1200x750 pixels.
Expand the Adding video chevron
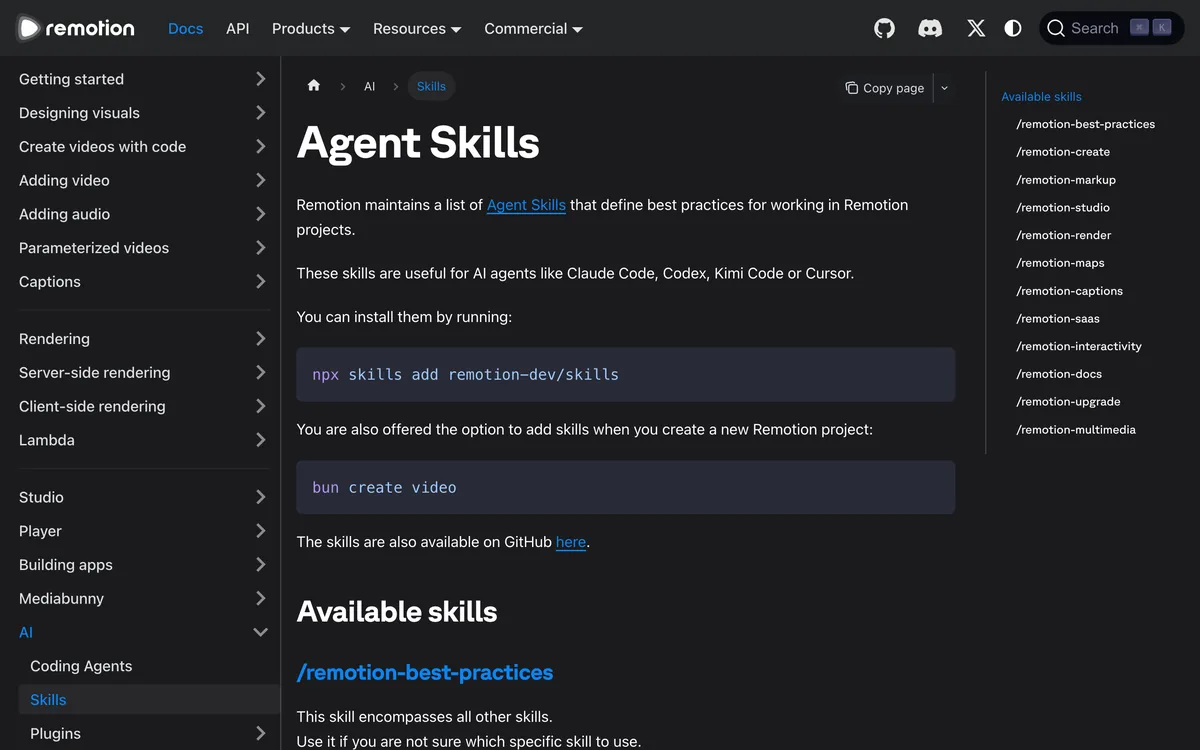point(260,180)
